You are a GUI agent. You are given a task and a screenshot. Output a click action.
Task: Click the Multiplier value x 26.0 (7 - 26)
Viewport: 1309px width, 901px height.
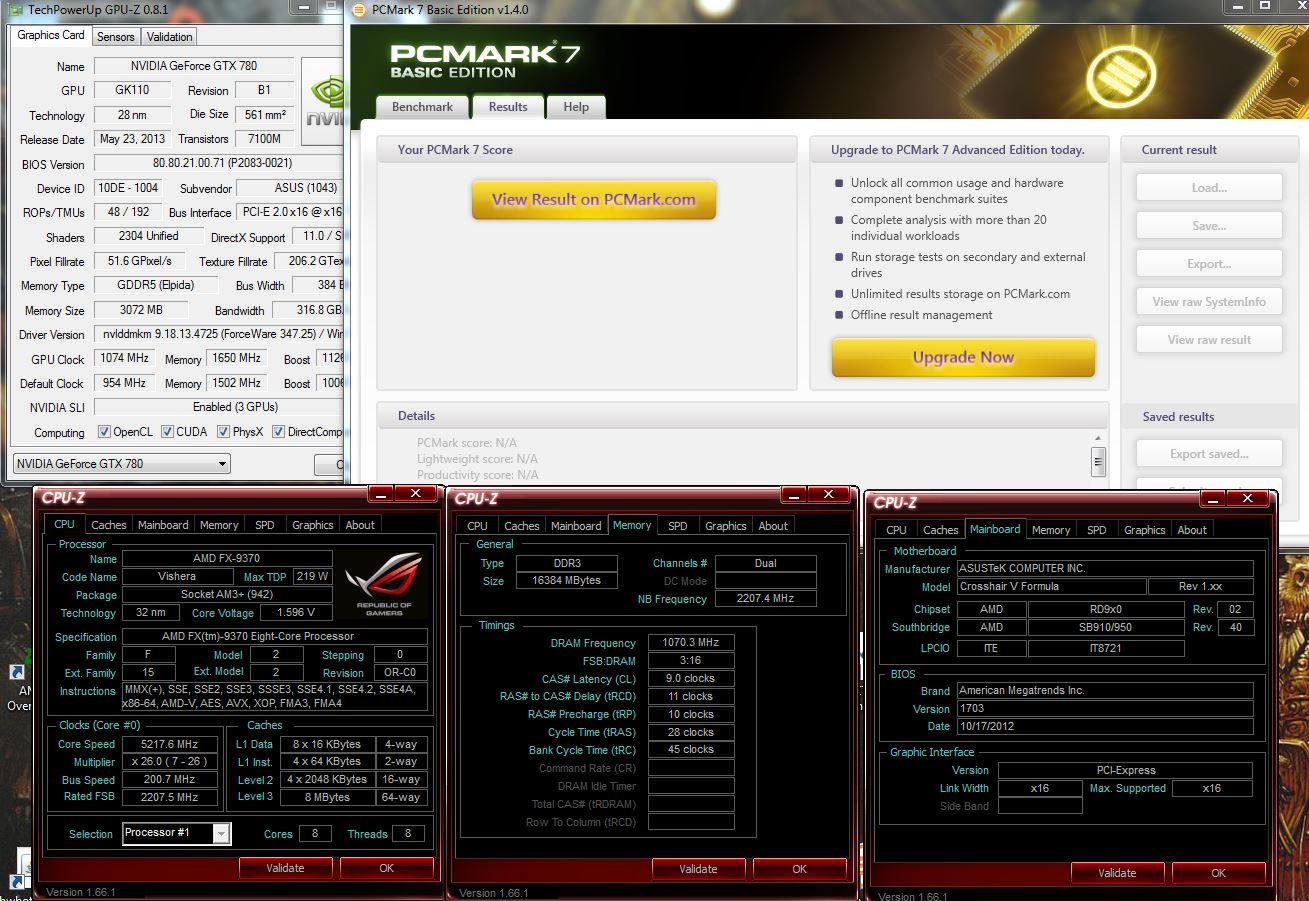click(170, 762)
